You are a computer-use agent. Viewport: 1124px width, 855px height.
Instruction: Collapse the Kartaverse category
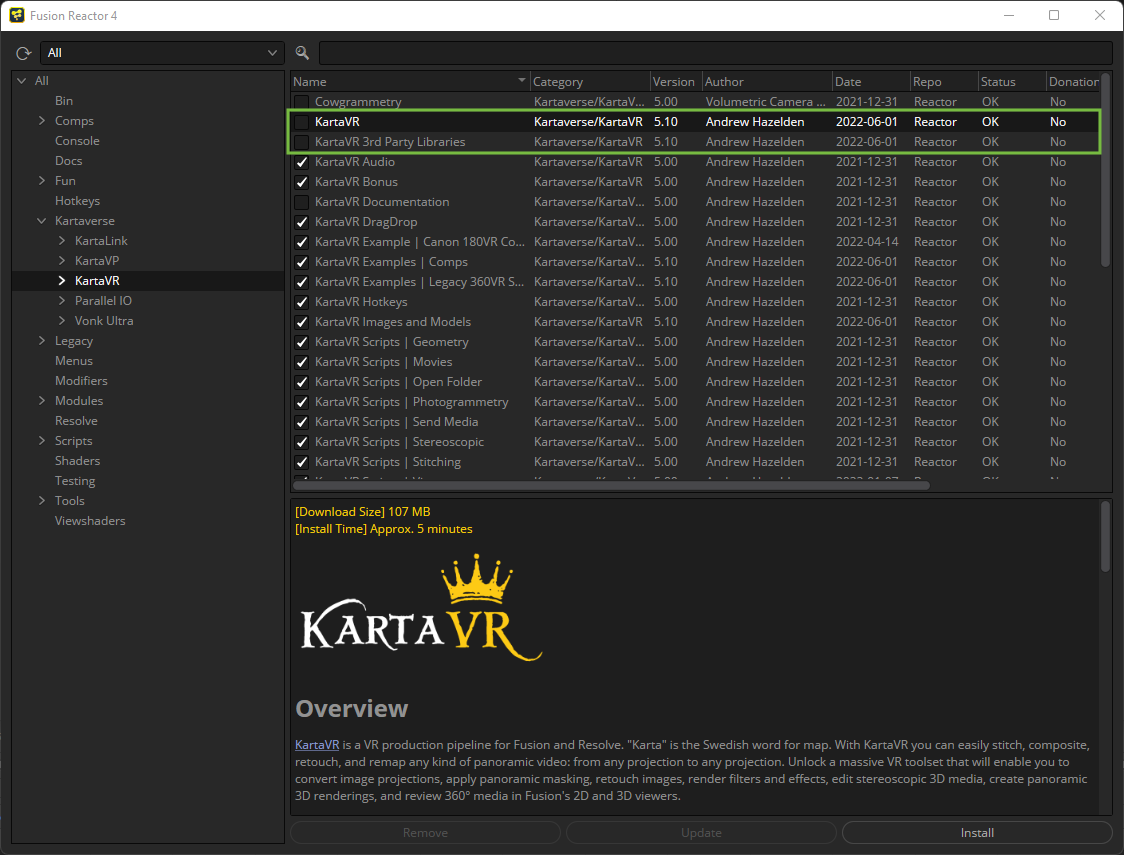pyautogui.click(x=42, y=221)
